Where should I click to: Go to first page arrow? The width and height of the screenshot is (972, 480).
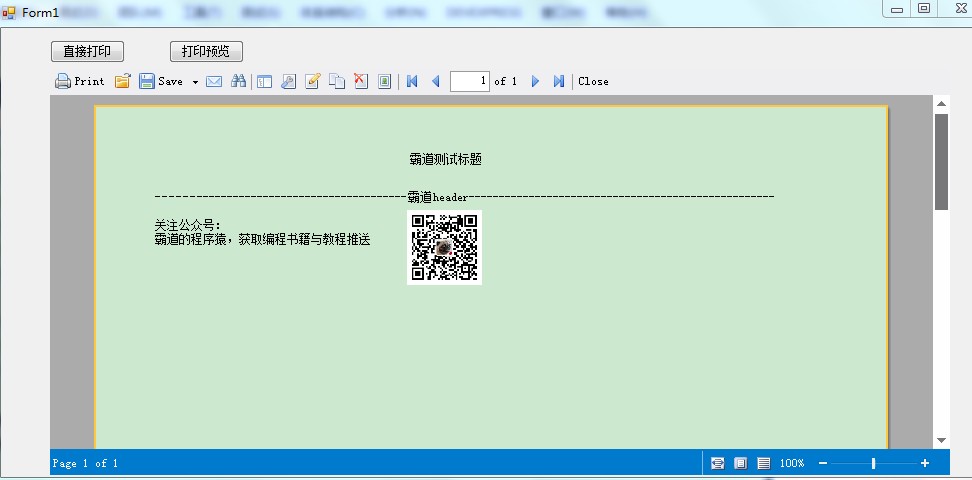coord(412,81)
